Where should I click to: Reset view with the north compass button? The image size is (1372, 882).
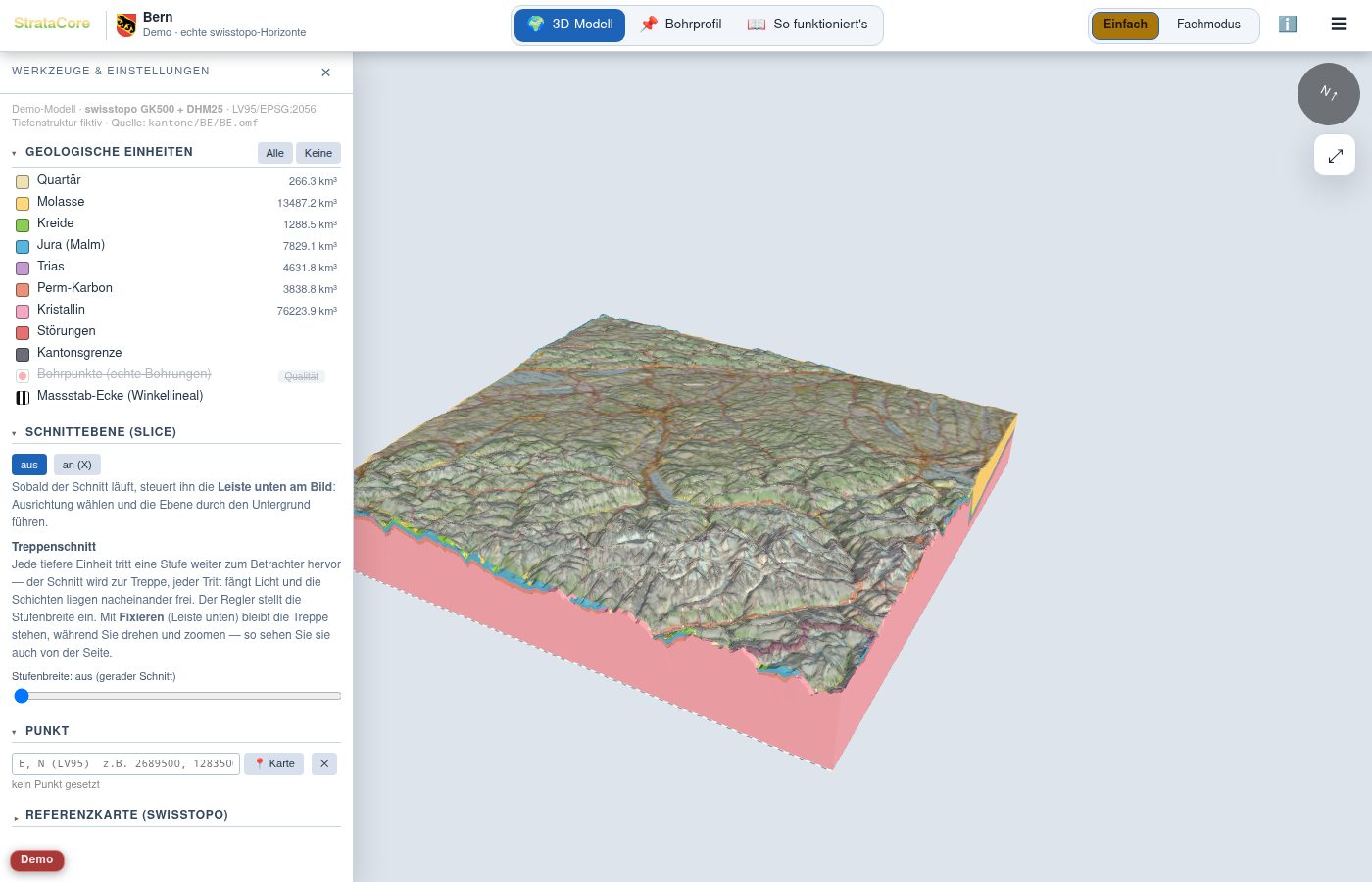click(x=1329, y=94)
